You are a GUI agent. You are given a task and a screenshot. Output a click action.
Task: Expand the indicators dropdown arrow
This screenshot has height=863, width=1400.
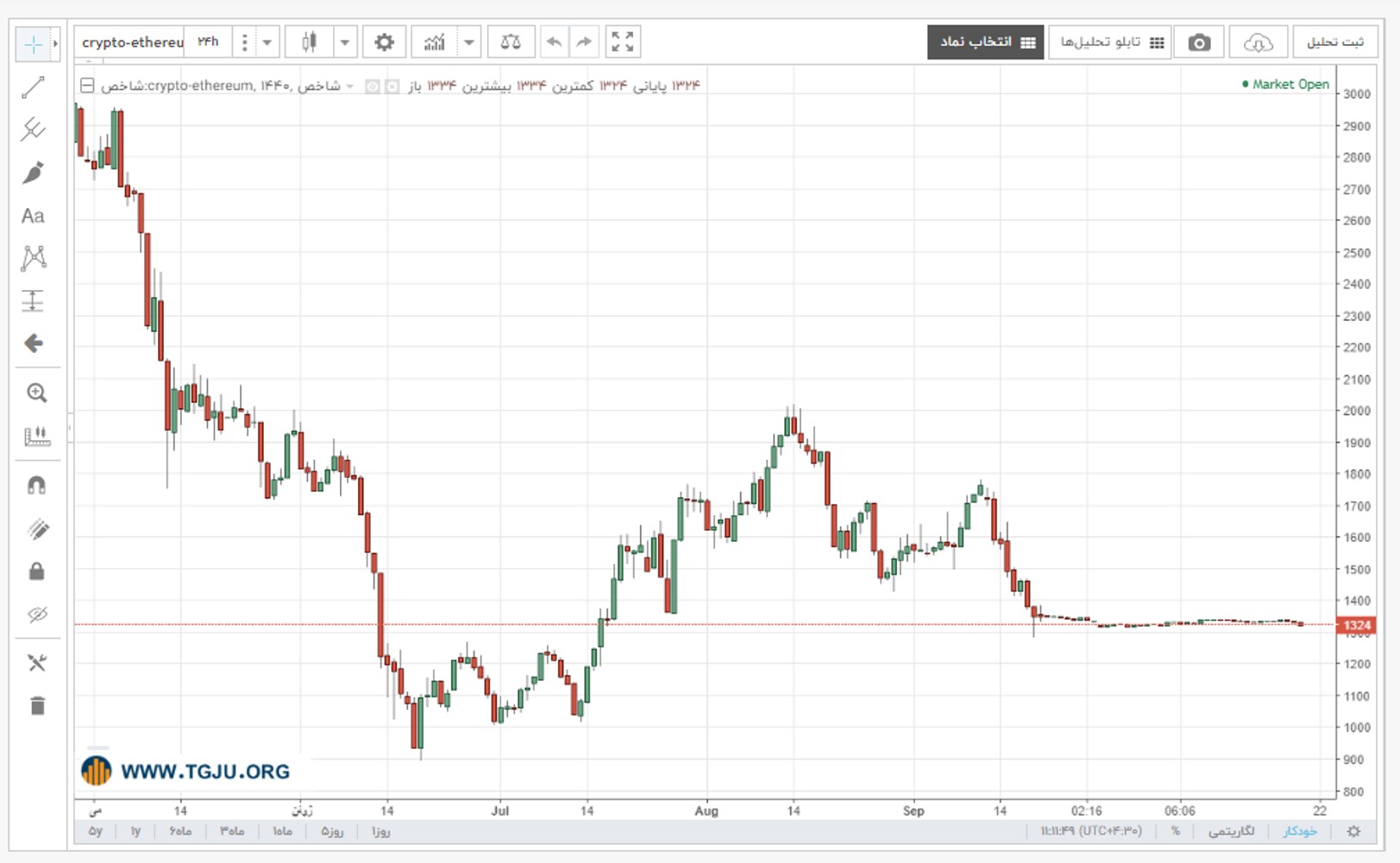pos(469,42)
